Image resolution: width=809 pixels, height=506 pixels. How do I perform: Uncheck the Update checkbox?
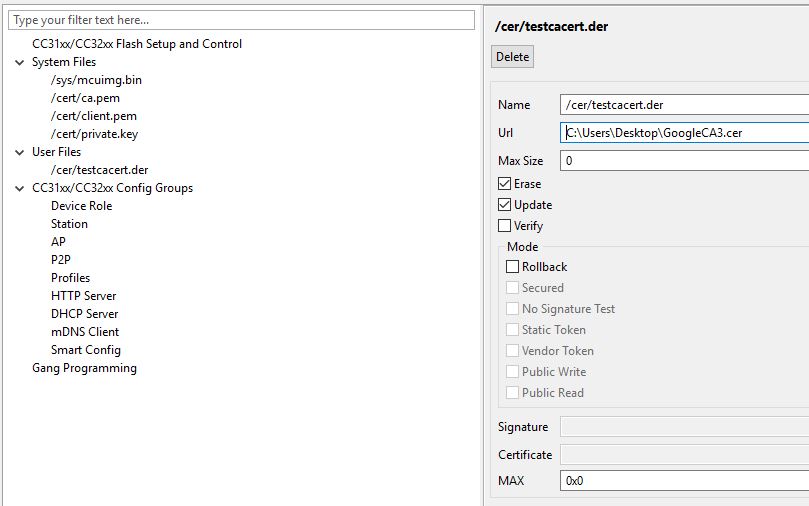click(x=505, y=205)
